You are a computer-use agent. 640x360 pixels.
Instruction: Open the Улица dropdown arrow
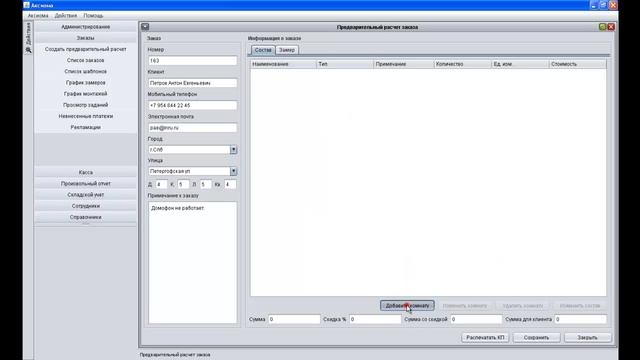pyautogui.click(x=233, y=171)
